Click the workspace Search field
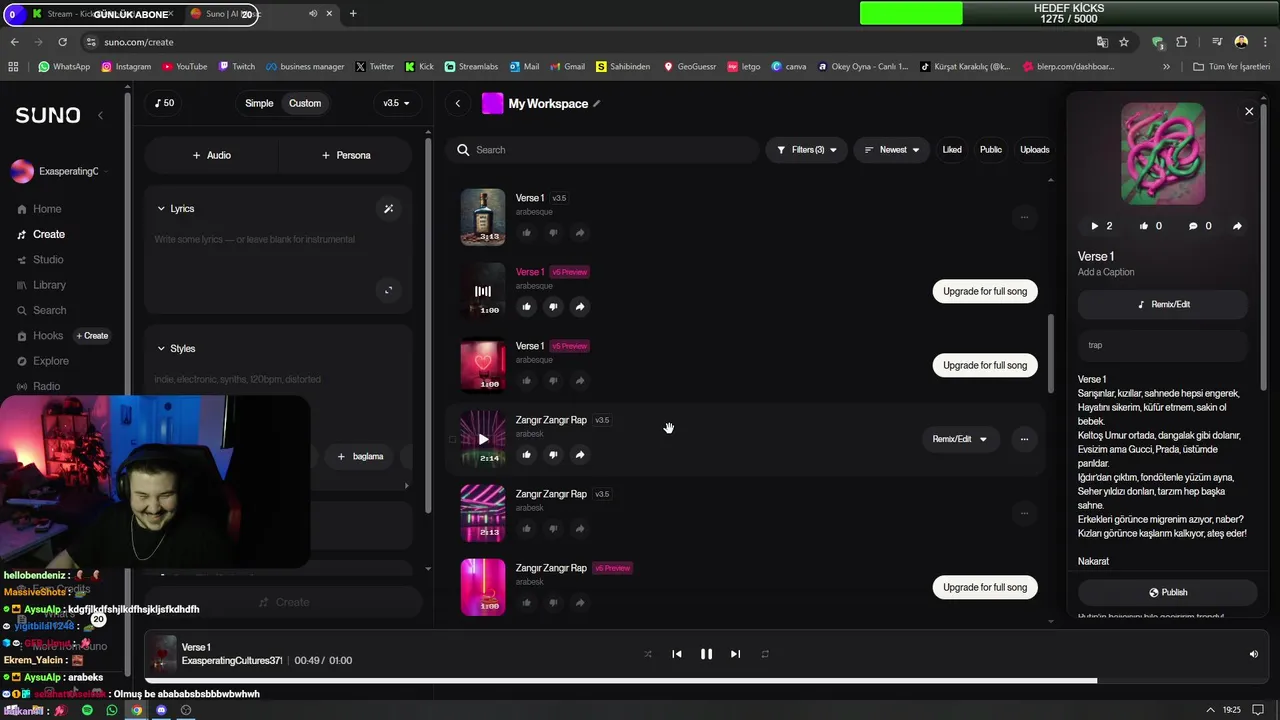1280x720 pixels. pos(603,150)
